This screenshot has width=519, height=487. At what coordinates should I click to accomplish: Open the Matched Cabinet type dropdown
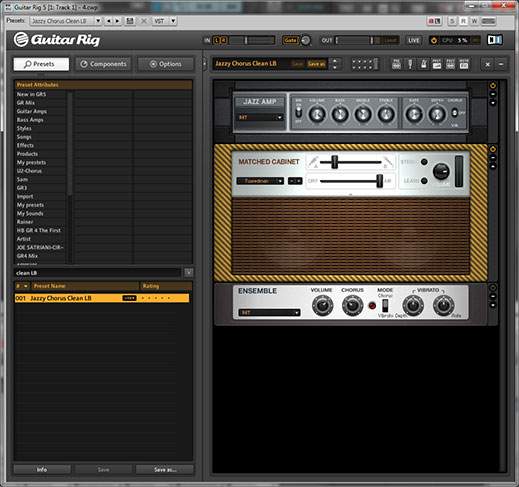(x=260, y=181)
